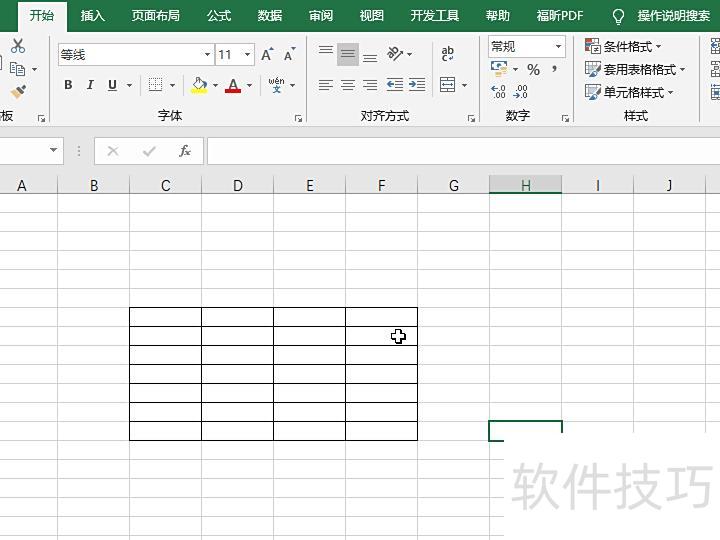This screenshot has height=540, width=720.
Task: Open the Name Box dropdown arrow
Action: 54,150
